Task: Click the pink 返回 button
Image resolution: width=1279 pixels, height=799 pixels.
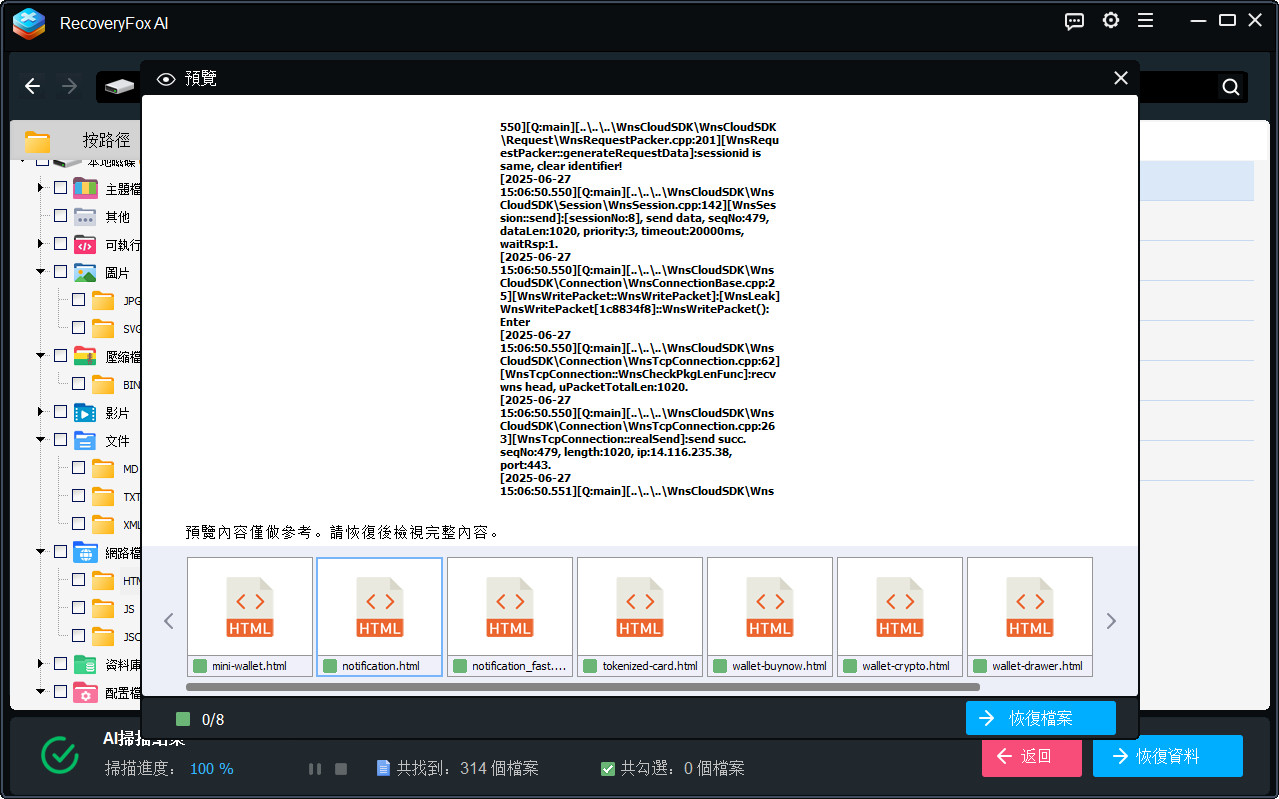Action: pyautogui.click(x=1031, y=756)
